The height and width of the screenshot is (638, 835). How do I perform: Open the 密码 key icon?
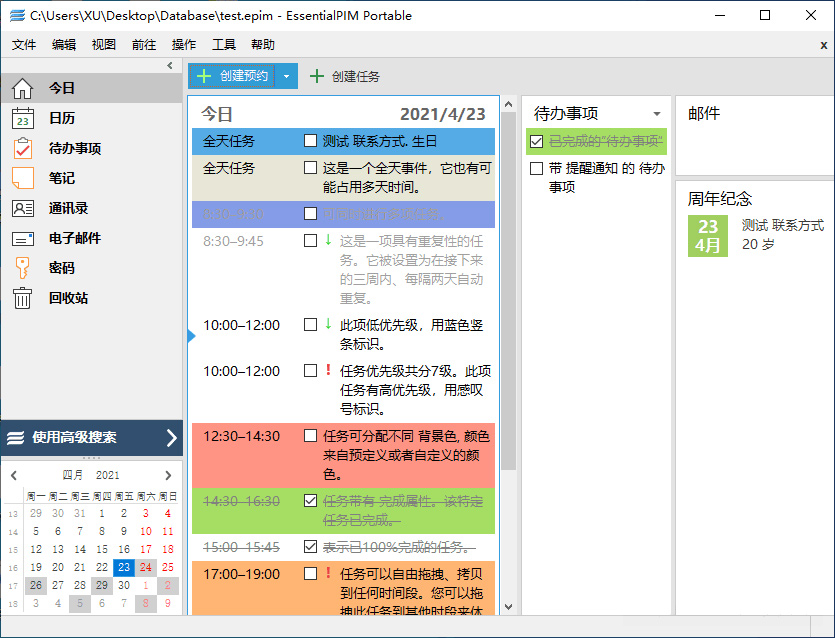pyautogui.click(x=22, y=268)
